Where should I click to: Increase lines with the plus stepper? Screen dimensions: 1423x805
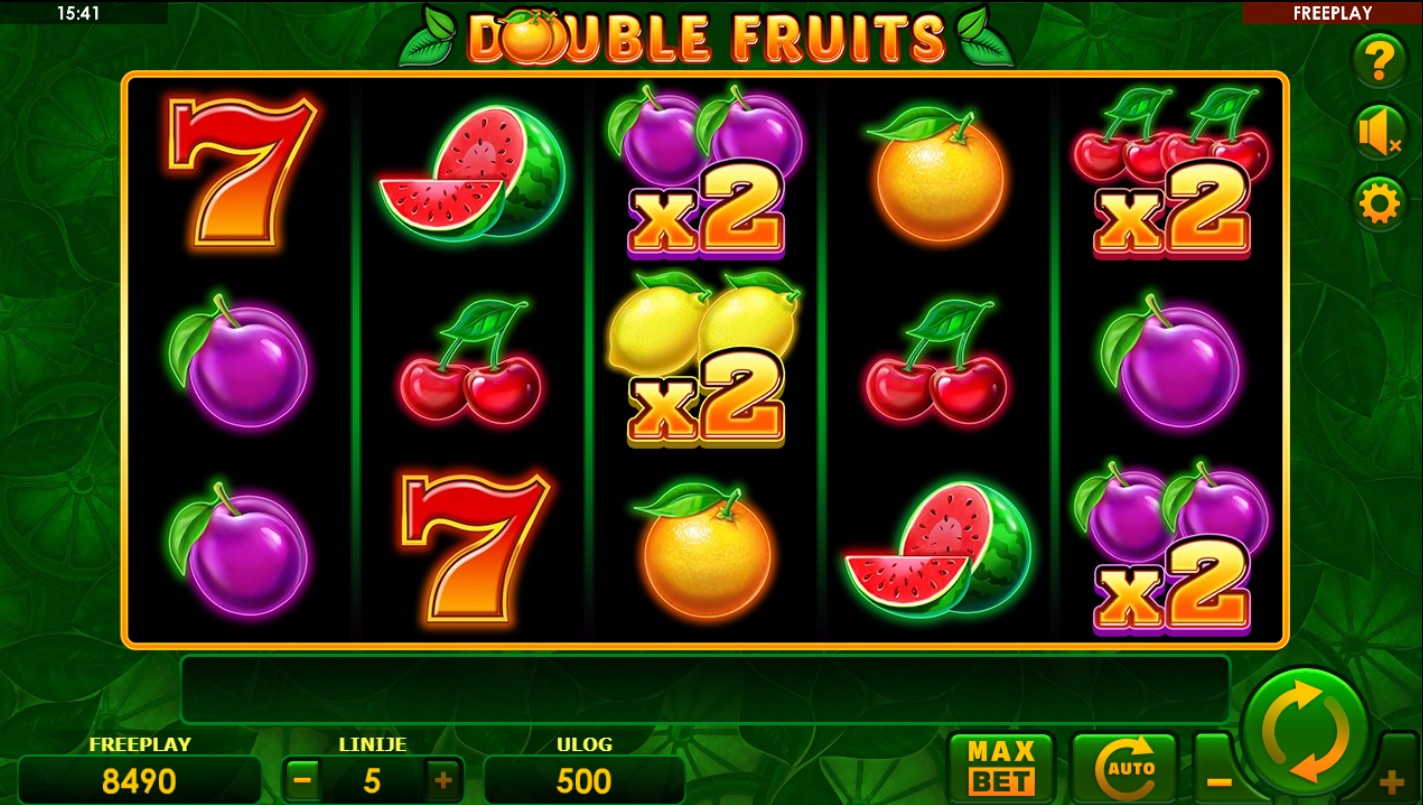click(444, 780)
